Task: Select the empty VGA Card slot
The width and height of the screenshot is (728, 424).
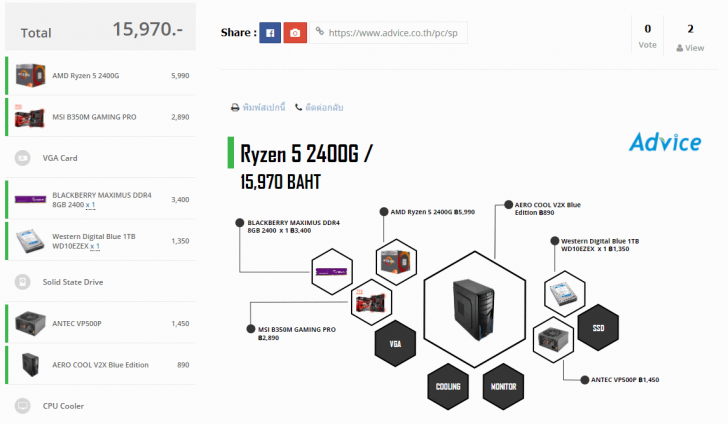Action: 100,158
